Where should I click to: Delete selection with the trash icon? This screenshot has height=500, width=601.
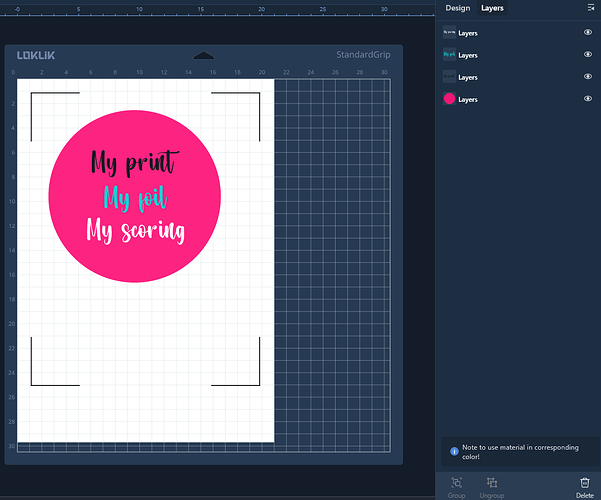[x=585, y=482]
